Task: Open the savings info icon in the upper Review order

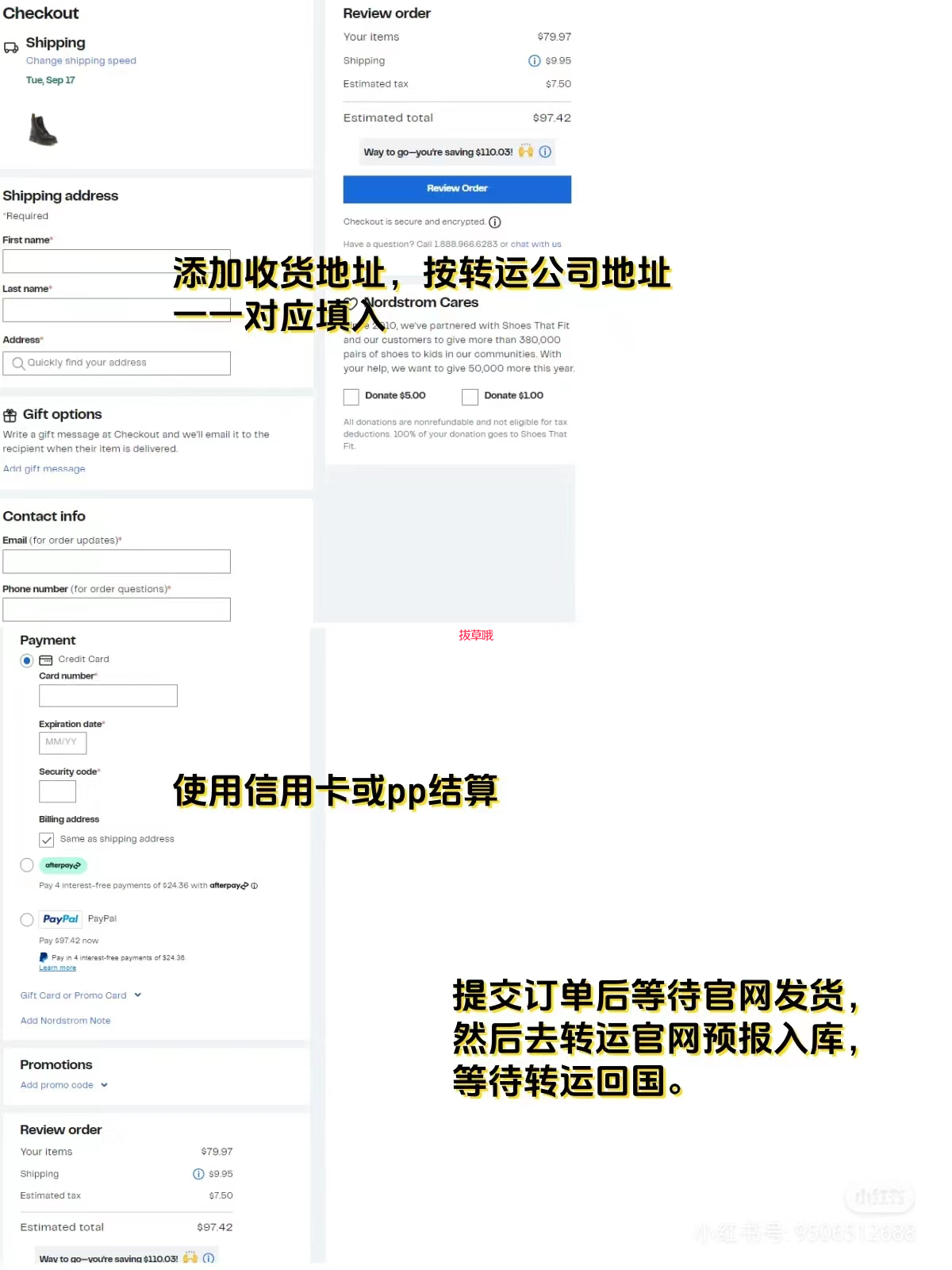Action: coord(545,152)
